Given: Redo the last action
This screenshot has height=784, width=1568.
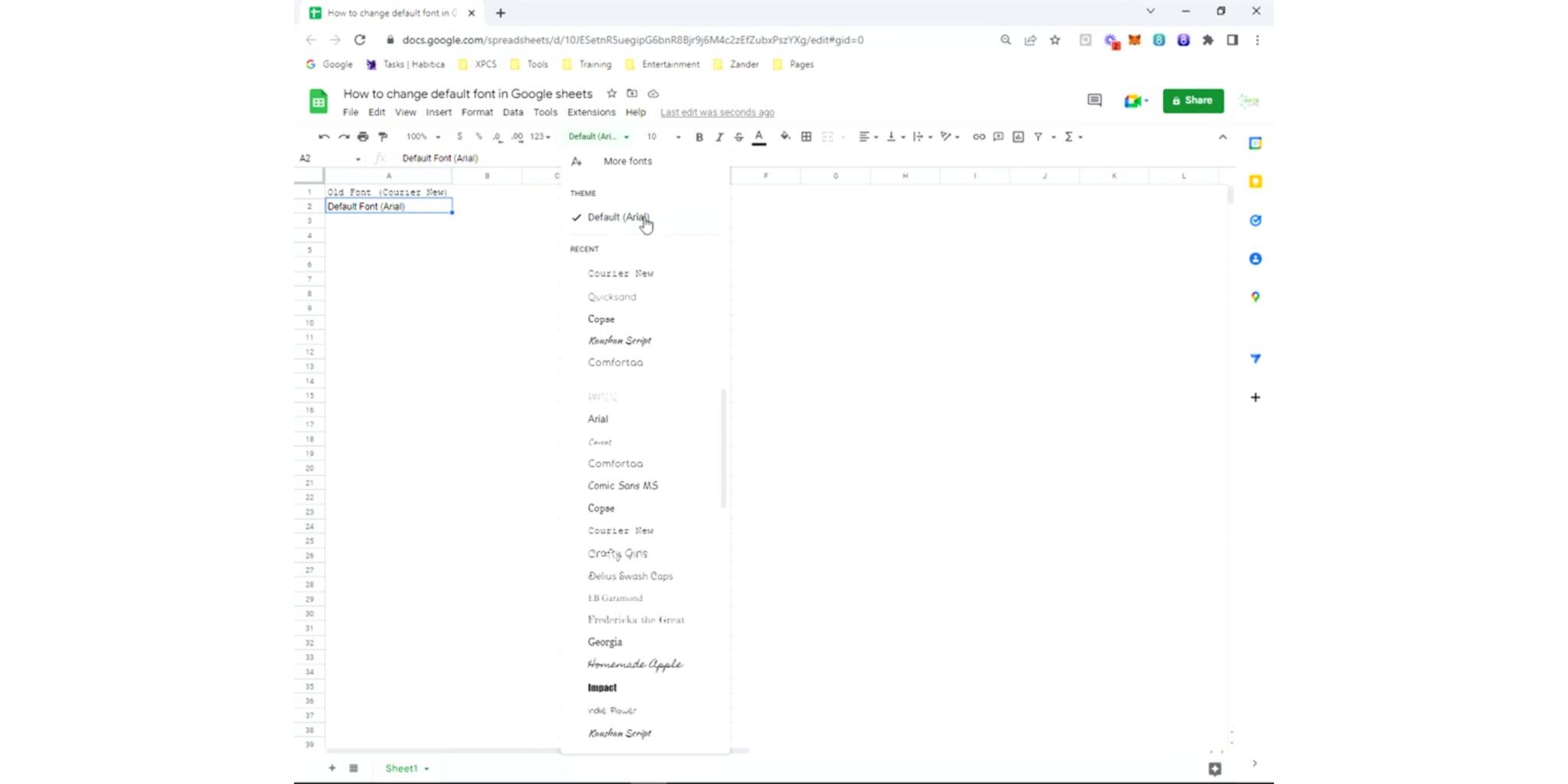Looking at the screenshot, I should (x=344, y=137).
